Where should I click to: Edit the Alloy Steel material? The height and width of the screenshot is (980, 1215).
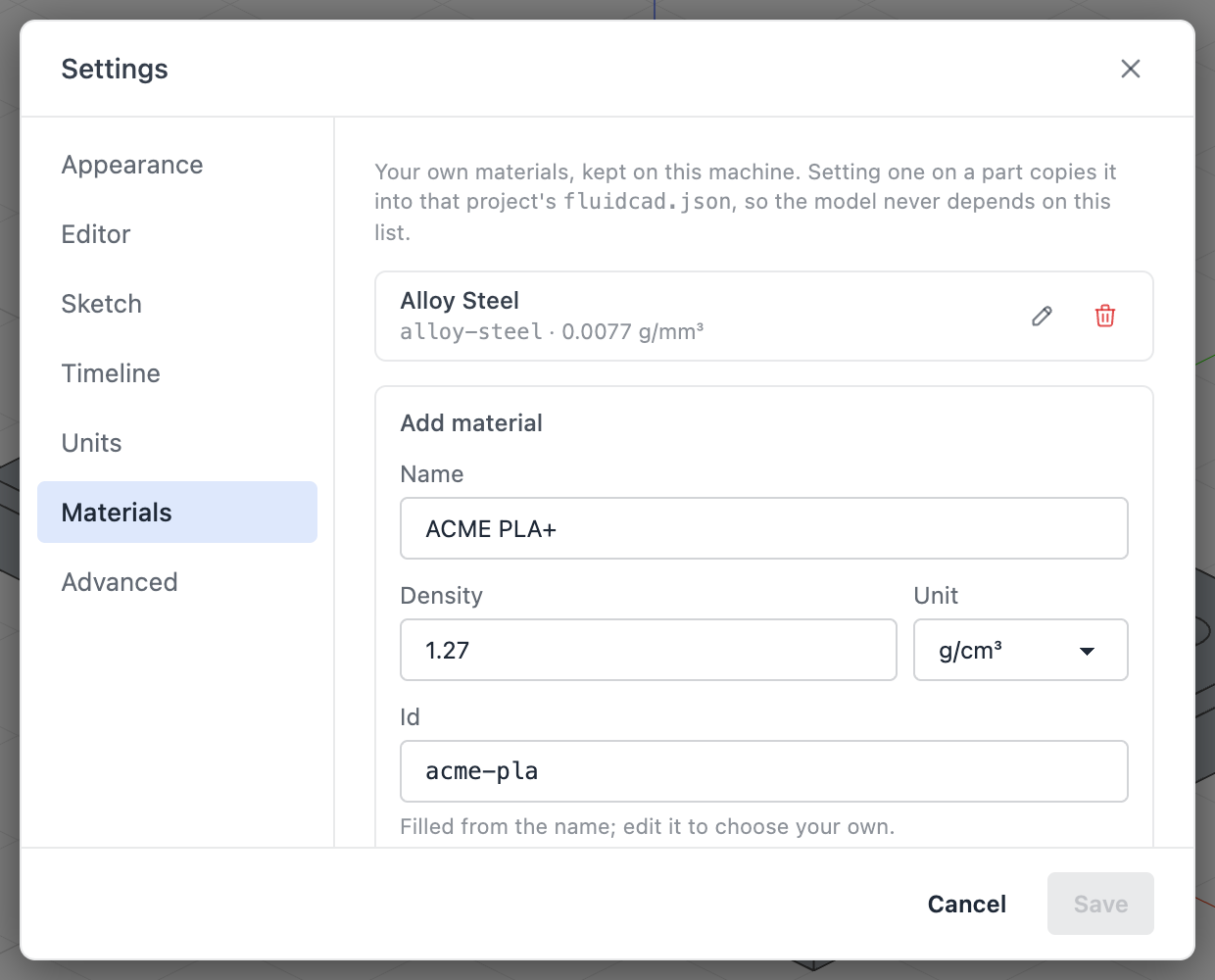[1043, 316]
